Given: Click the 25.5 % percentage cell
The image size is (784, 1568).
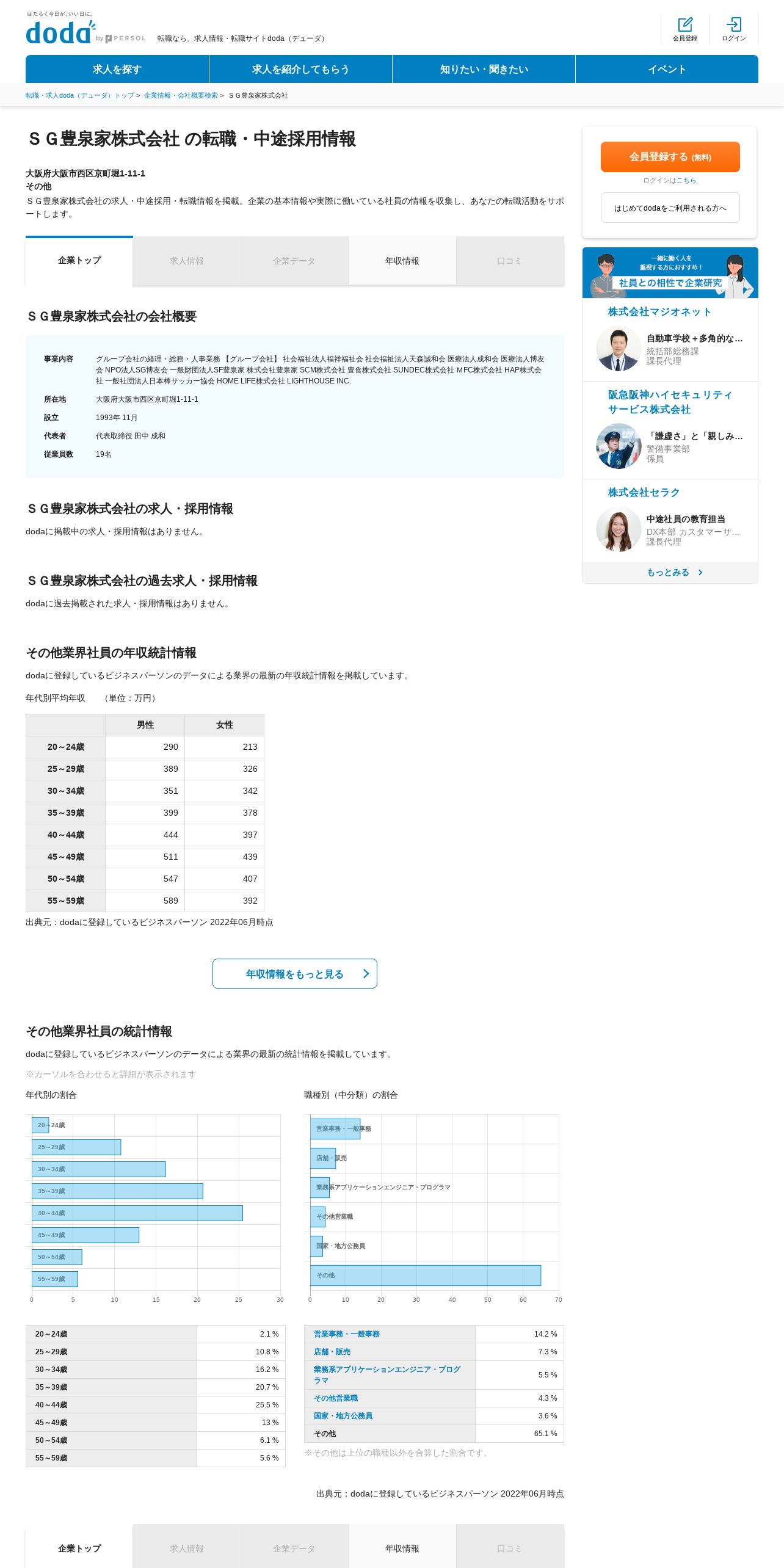Looking at the screenshot, I should pos(241,1405).
